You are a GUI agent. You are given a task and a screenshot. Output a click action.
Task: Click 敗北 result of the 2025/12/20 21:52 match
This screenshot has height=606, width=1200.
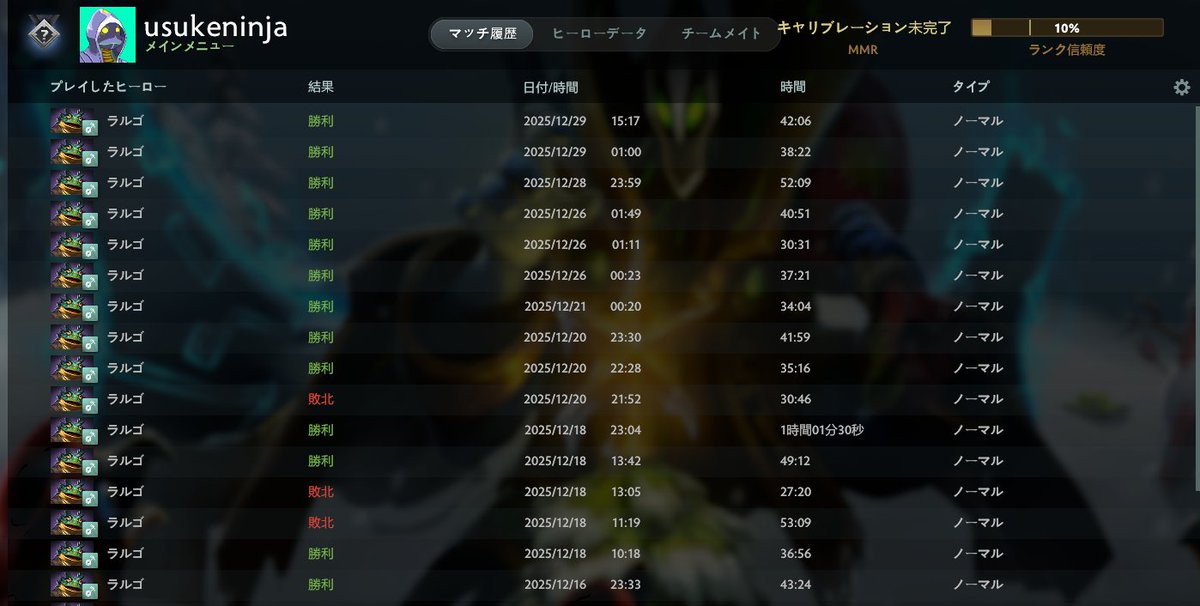(321, 399)
